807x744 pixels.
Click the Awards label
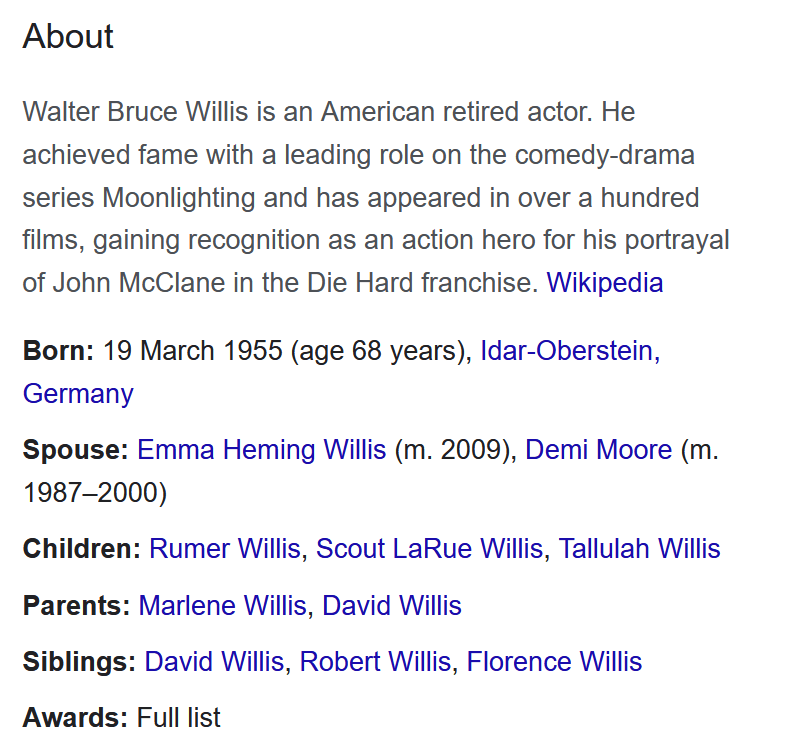(75, 717)
